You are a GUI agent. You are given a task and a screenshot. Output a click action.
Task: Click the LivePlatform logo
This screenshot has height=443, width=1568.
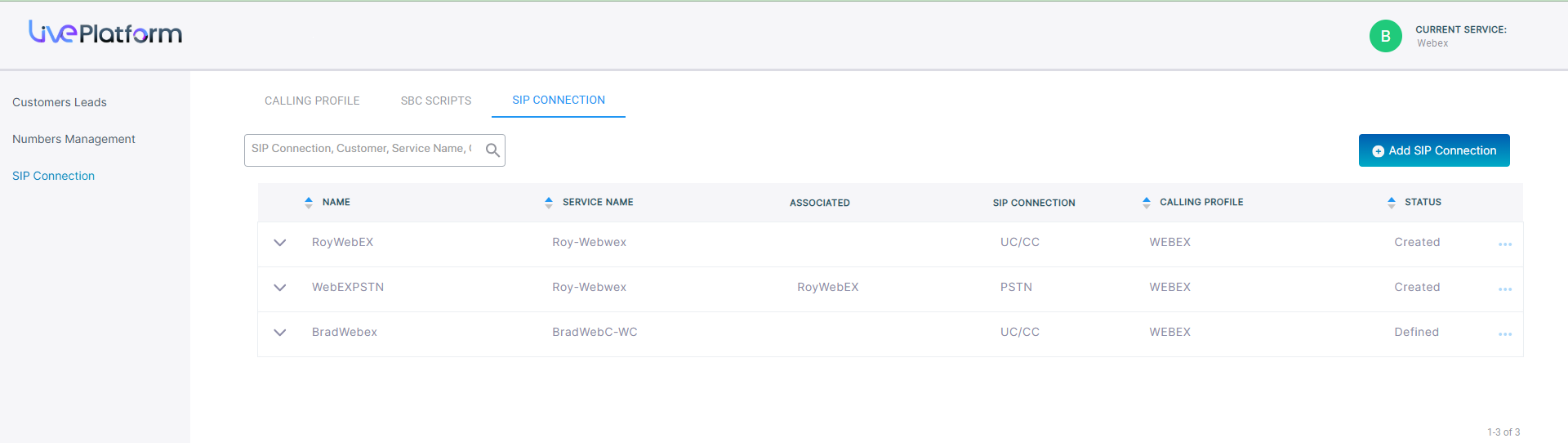tap(105, 32)
